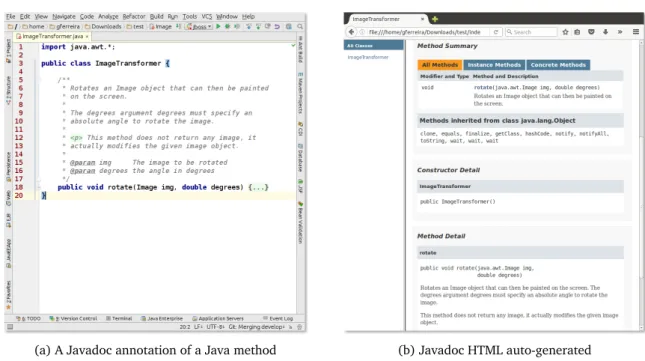Click the ImageTransformer link under All Classes
The width and height of the screenshot is (645, 361).
pyautogui.click(x=368, y=57)
